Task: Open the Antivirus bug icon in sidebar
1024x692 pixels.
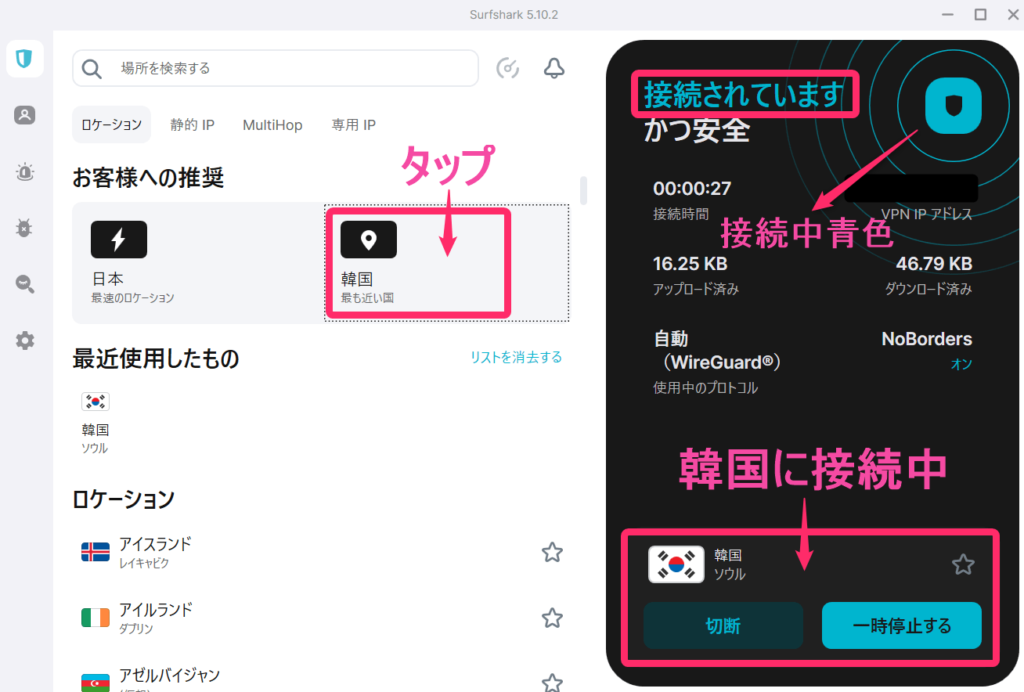Action: pyautogui.click(x=25, y=228)
